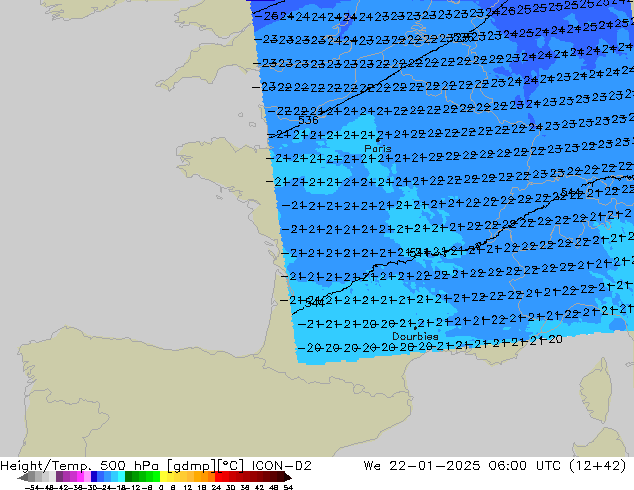Image resolution: width=634 pixels, height=490 pixels.
Task: Pick the orange legend swatch
Action: [x=205, y=476]
